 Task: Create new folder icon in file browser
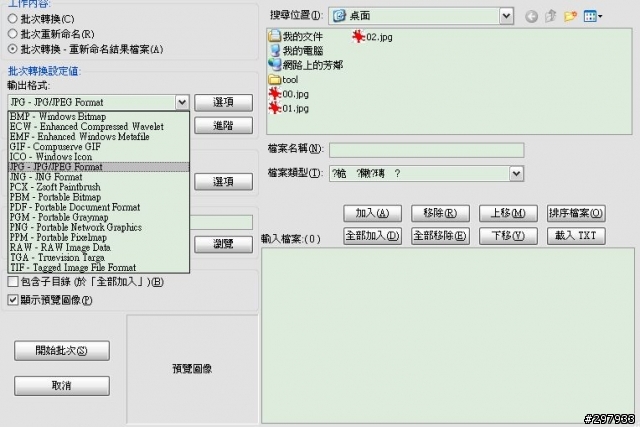pyautogui.click(x=570, y=16)
